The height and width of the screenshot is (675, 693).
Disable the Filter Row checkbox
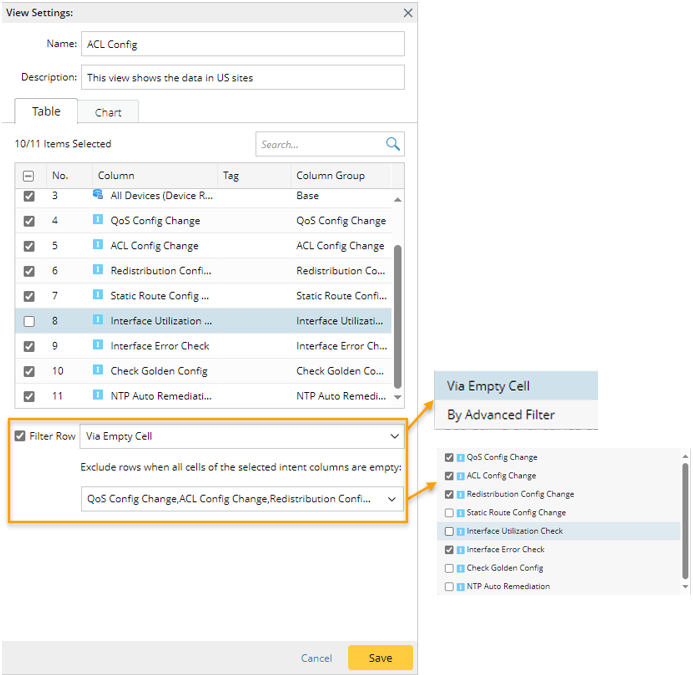[20, 436]
